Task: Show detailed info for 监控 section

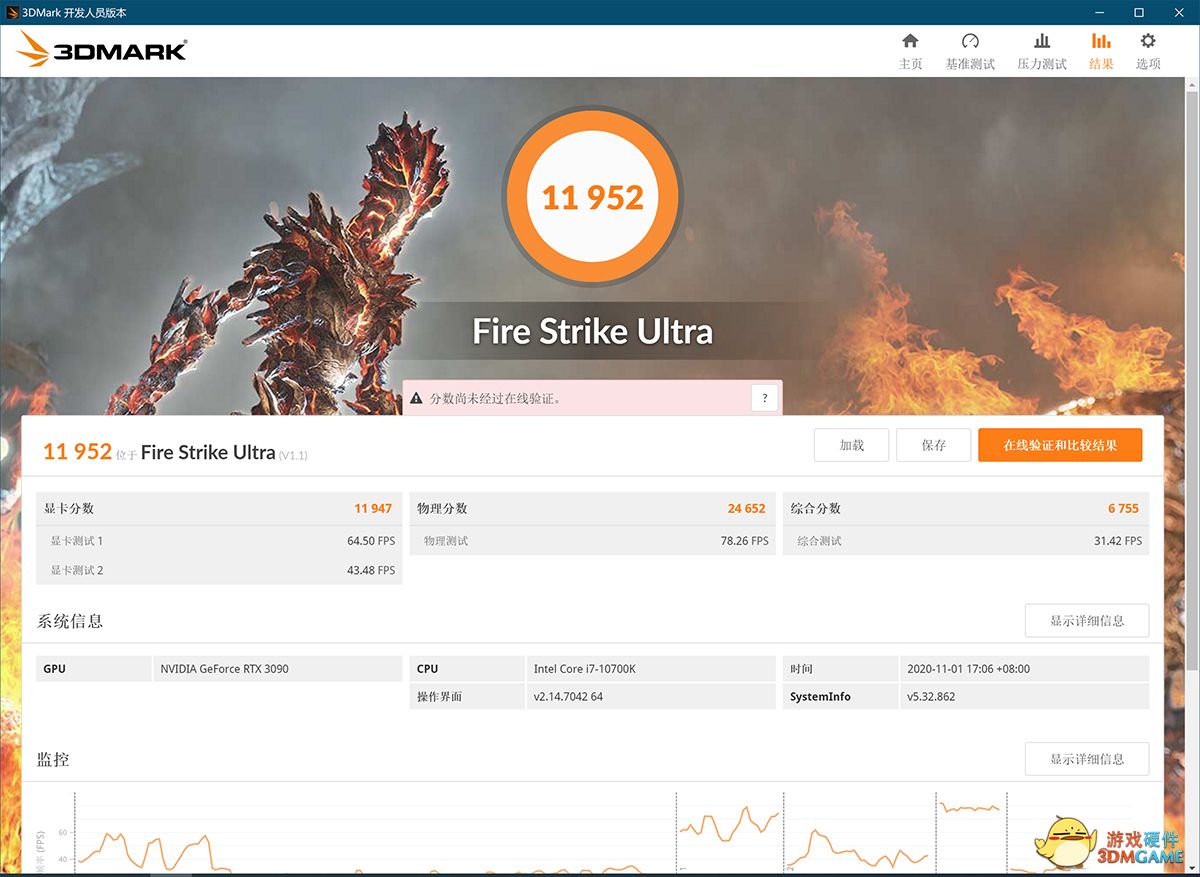Action: 1087,759
